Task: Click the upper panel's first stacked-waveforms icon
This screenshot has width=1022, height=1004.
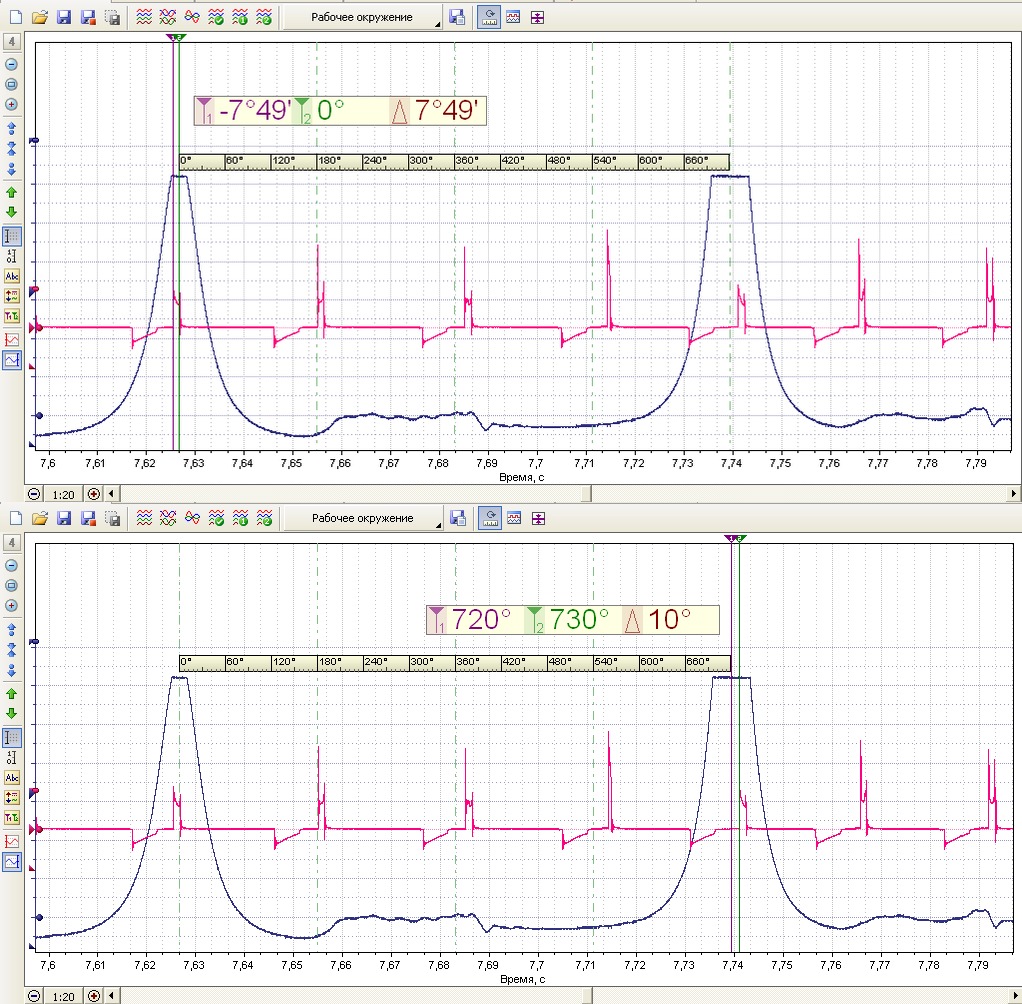Action: (x=144, y=18)
